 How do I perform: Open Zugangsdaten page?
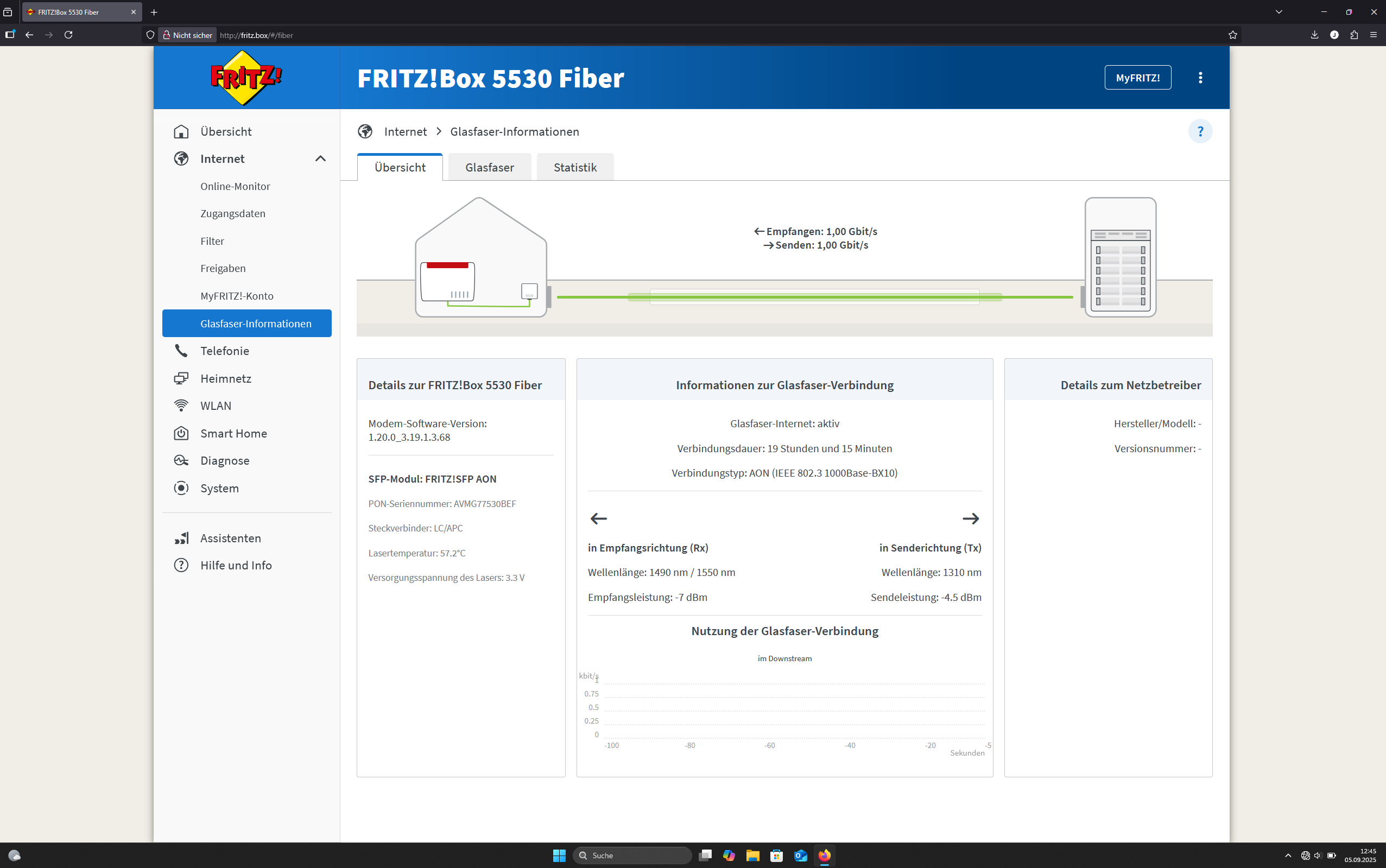(232, 213)
